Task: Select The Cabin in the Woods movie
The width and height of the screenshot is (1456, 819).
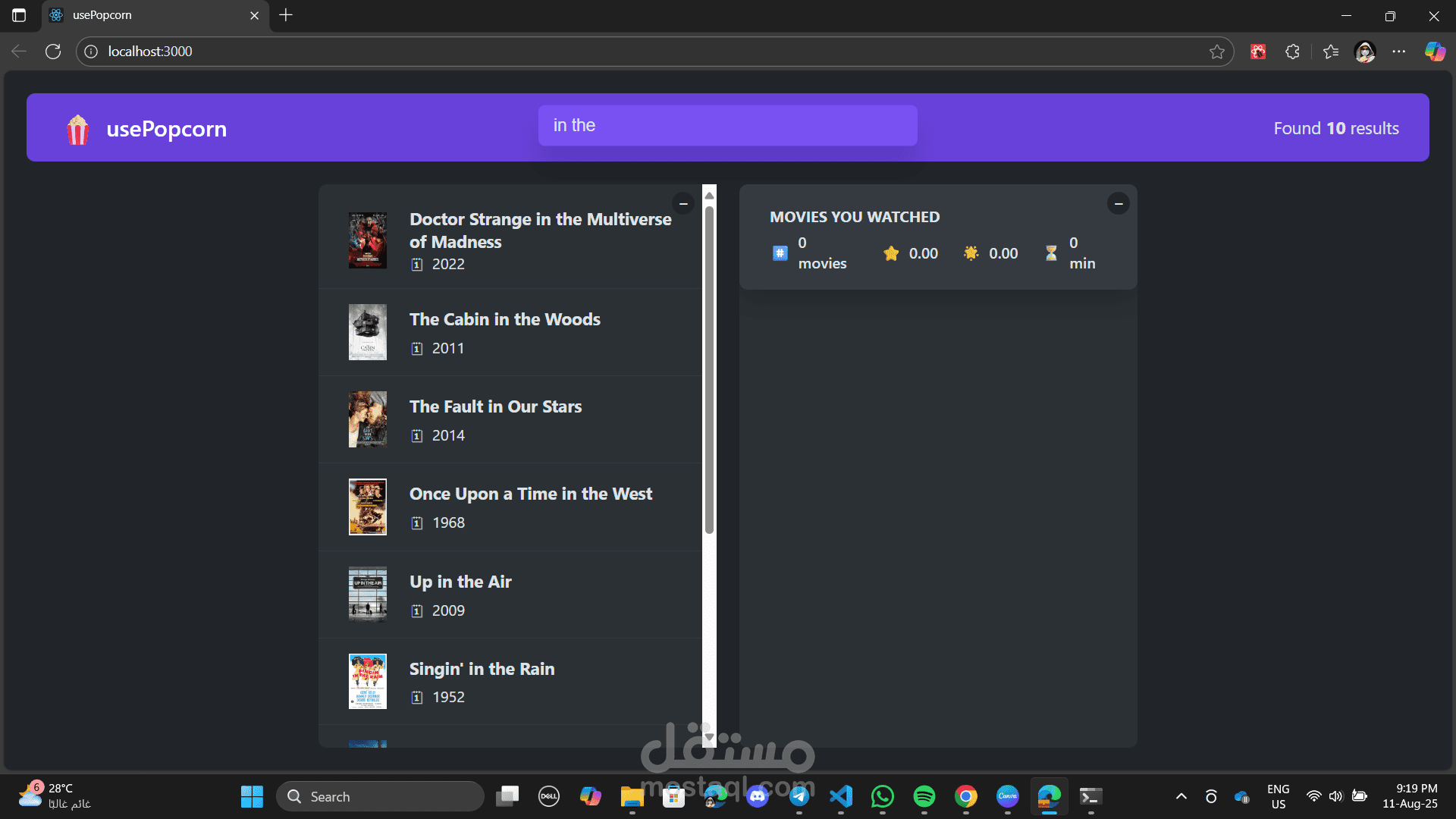Action: pyautogui.click(x=510, y=332)
